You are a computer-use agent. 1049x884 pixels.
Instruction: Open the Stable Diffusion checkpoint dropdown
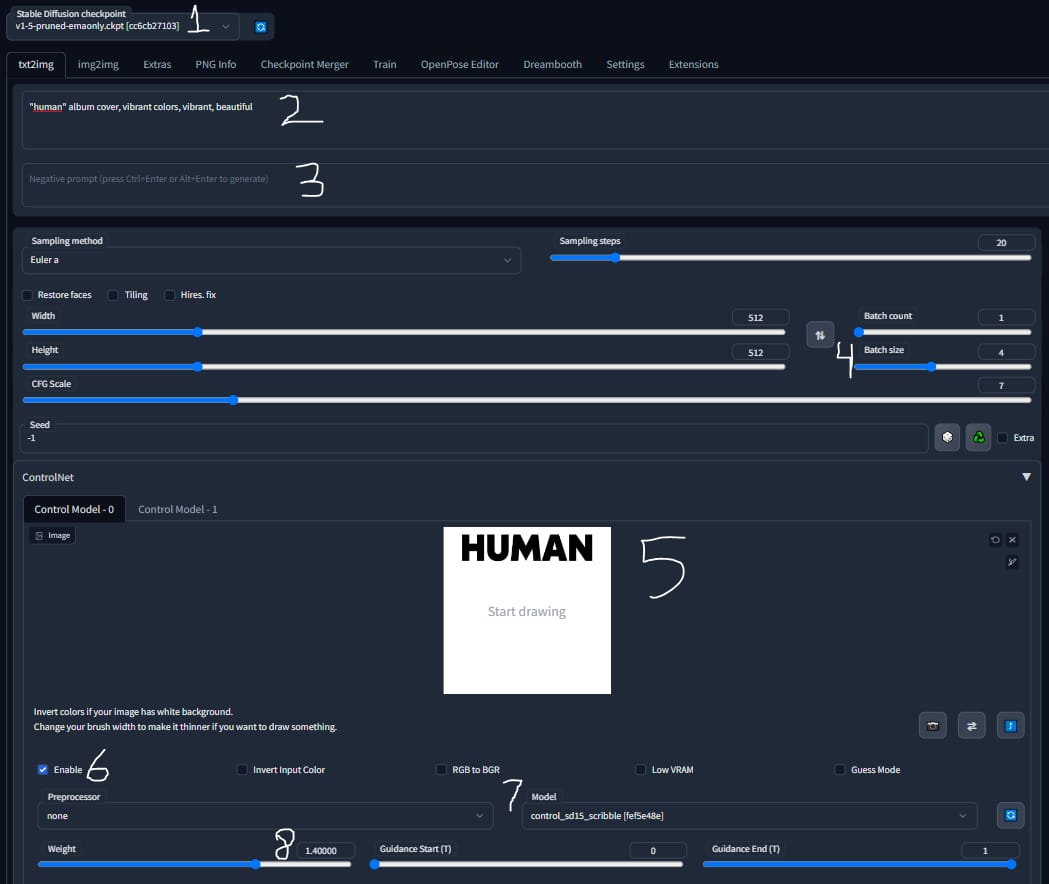coord(122,26)
